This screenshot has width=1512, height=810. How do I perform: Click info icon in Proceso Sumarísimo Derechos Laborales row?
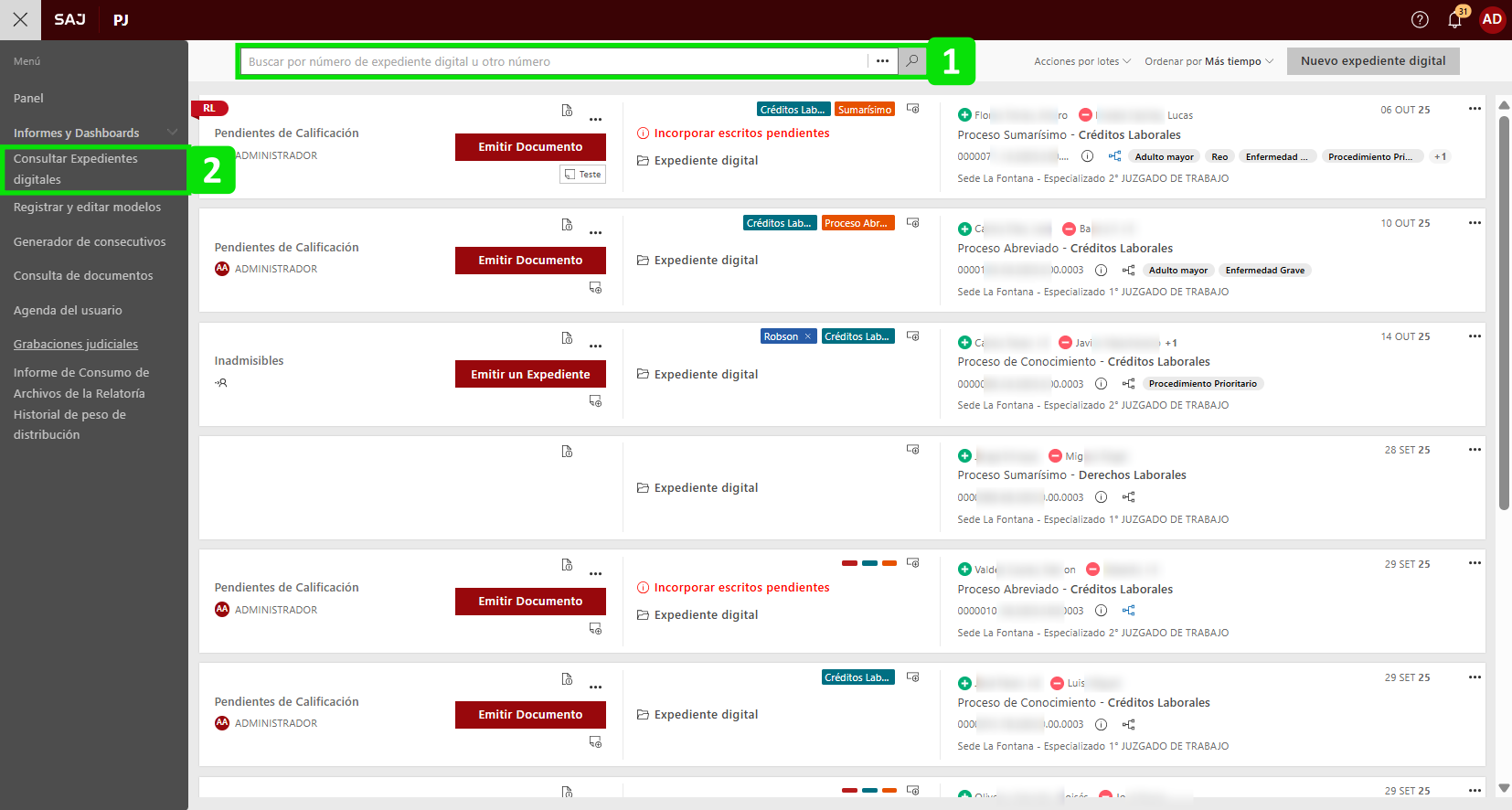pyautogui.click(x=1101, y=497)
